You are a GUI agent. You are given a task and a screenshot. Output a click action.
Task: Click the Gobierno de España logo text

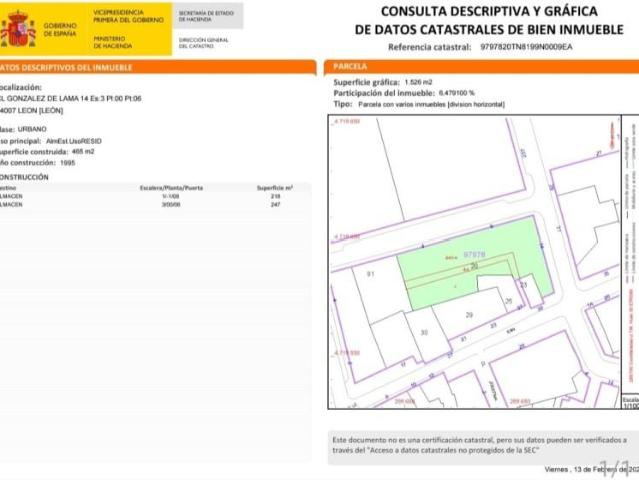[x=59, y=29]
